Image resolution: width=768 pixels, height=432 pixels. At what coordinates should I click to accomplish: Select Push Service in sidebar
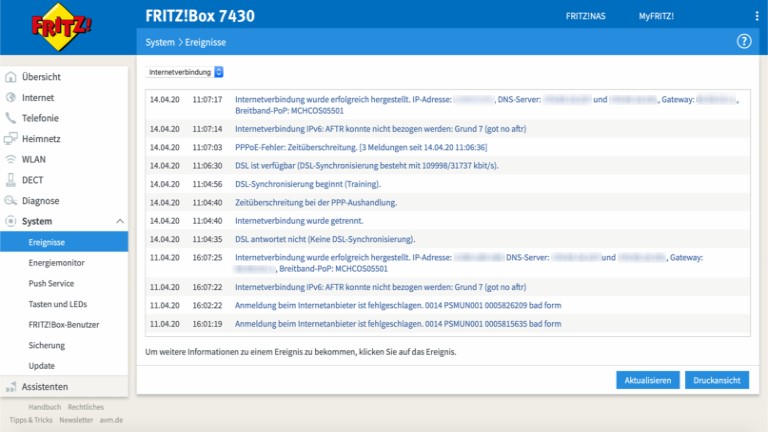51,284
